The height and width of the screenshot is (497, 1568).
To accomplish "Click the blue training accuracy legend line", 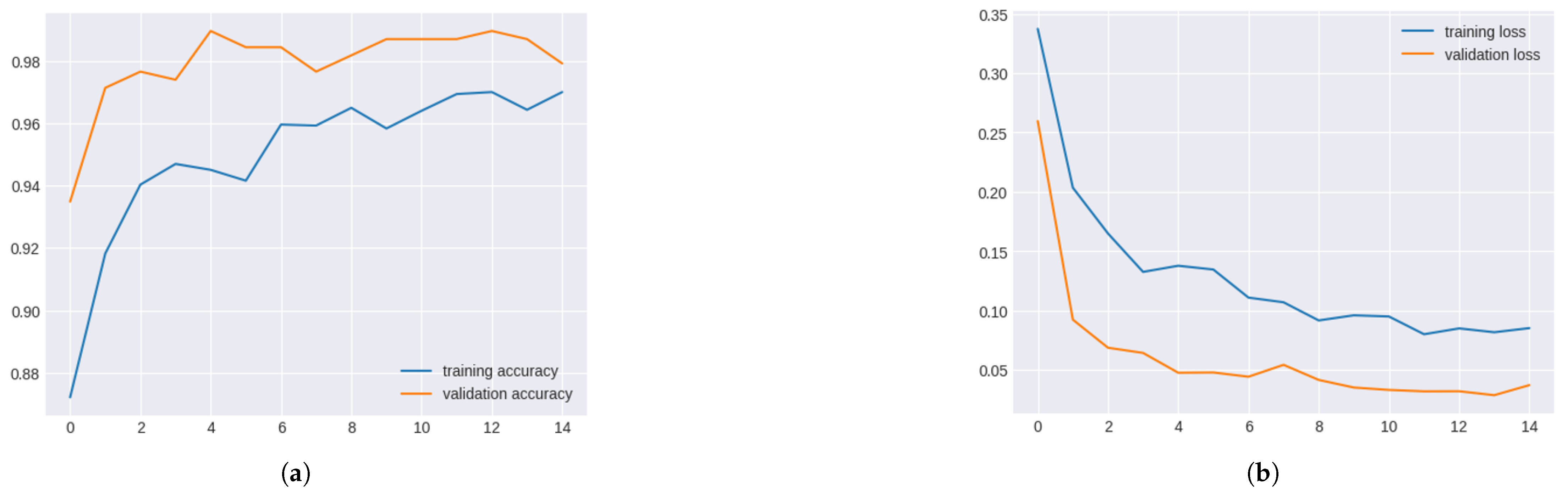I will (x=416, y=371).
